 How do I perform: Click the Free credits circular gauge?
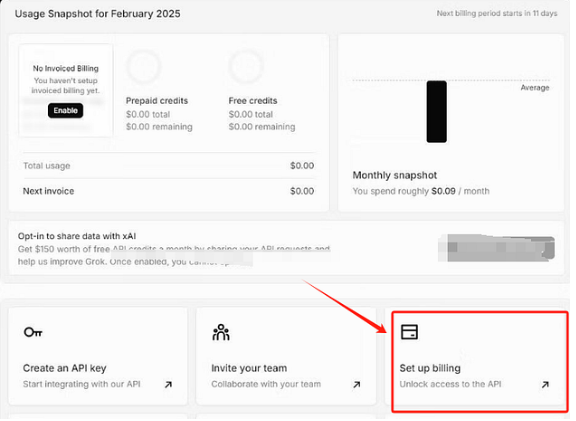coord(246,66)
